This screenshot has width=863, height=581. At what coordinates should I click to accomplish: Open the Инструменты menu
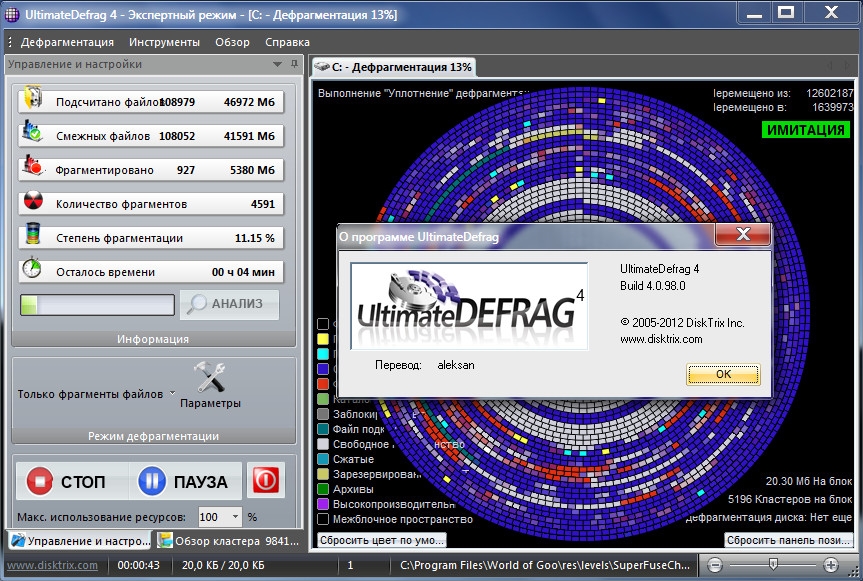(164, 42)
